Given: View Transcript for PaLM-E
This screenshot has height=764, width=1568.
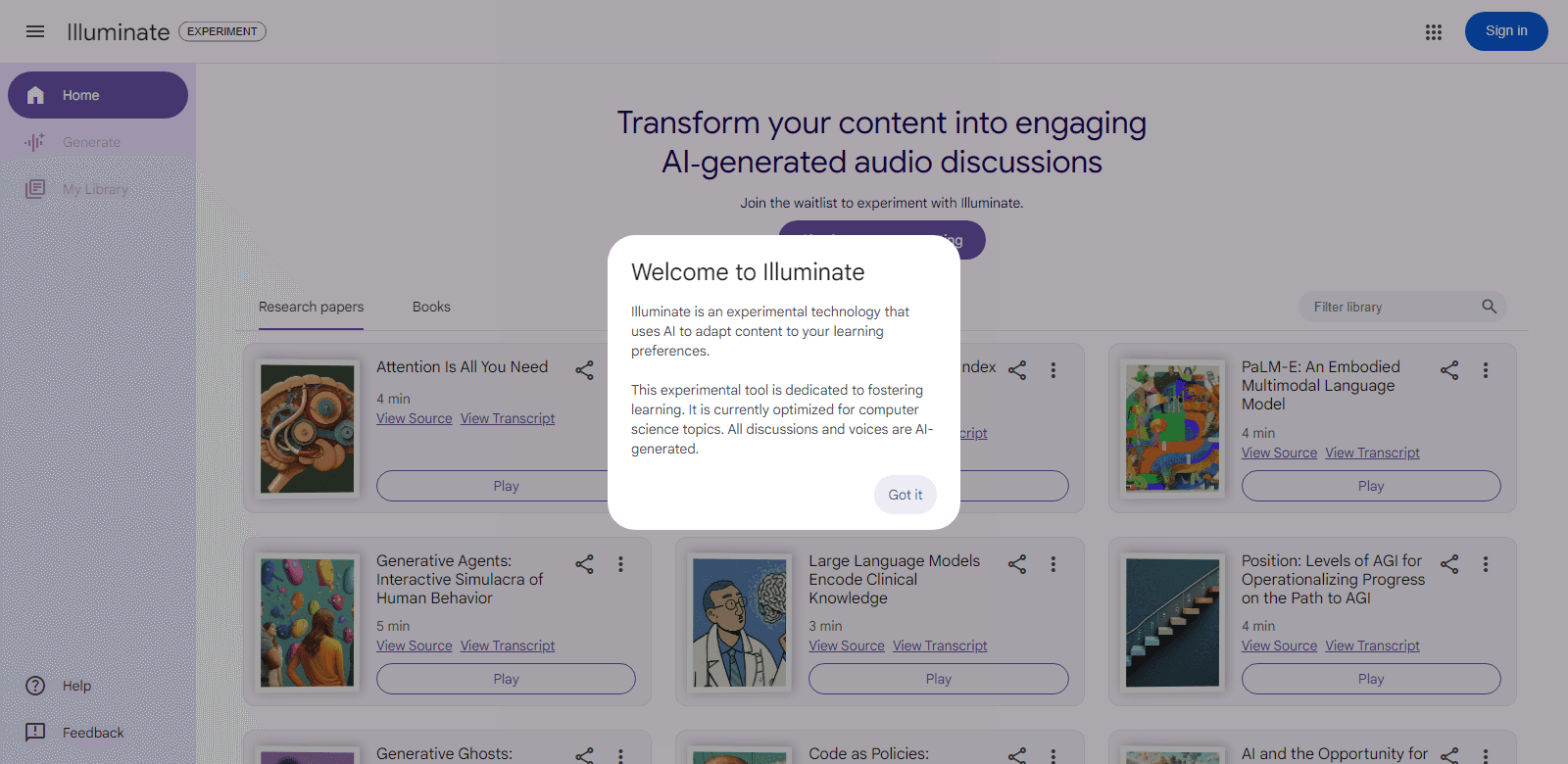Looking at the screenshot, I should tap(1372, 453).
